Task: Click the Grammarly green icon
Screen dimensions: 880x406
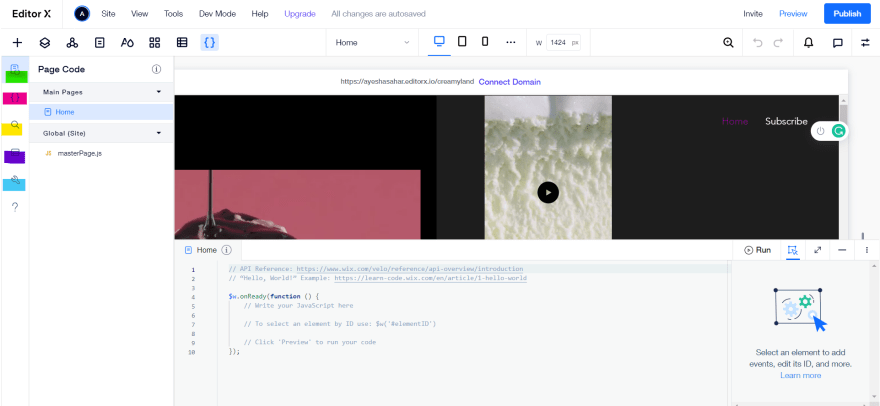Action: click(x=838, y=131)
